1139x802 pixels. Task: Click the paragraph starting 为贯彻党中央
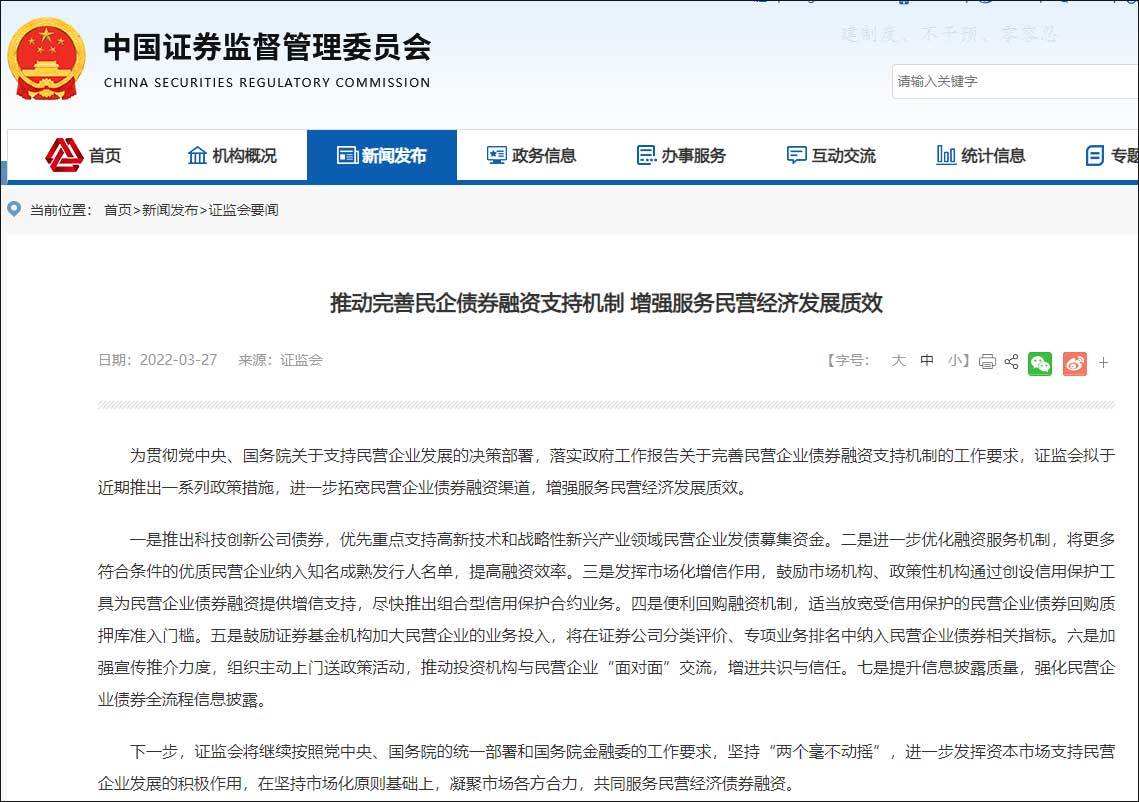pos(607,471)
